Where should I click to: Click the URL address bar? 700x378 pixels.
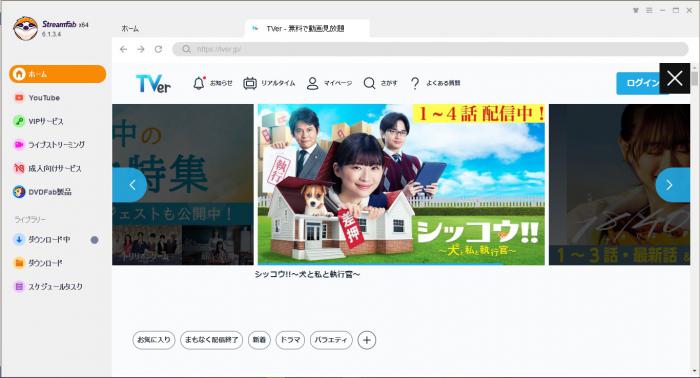coord(430,49)
